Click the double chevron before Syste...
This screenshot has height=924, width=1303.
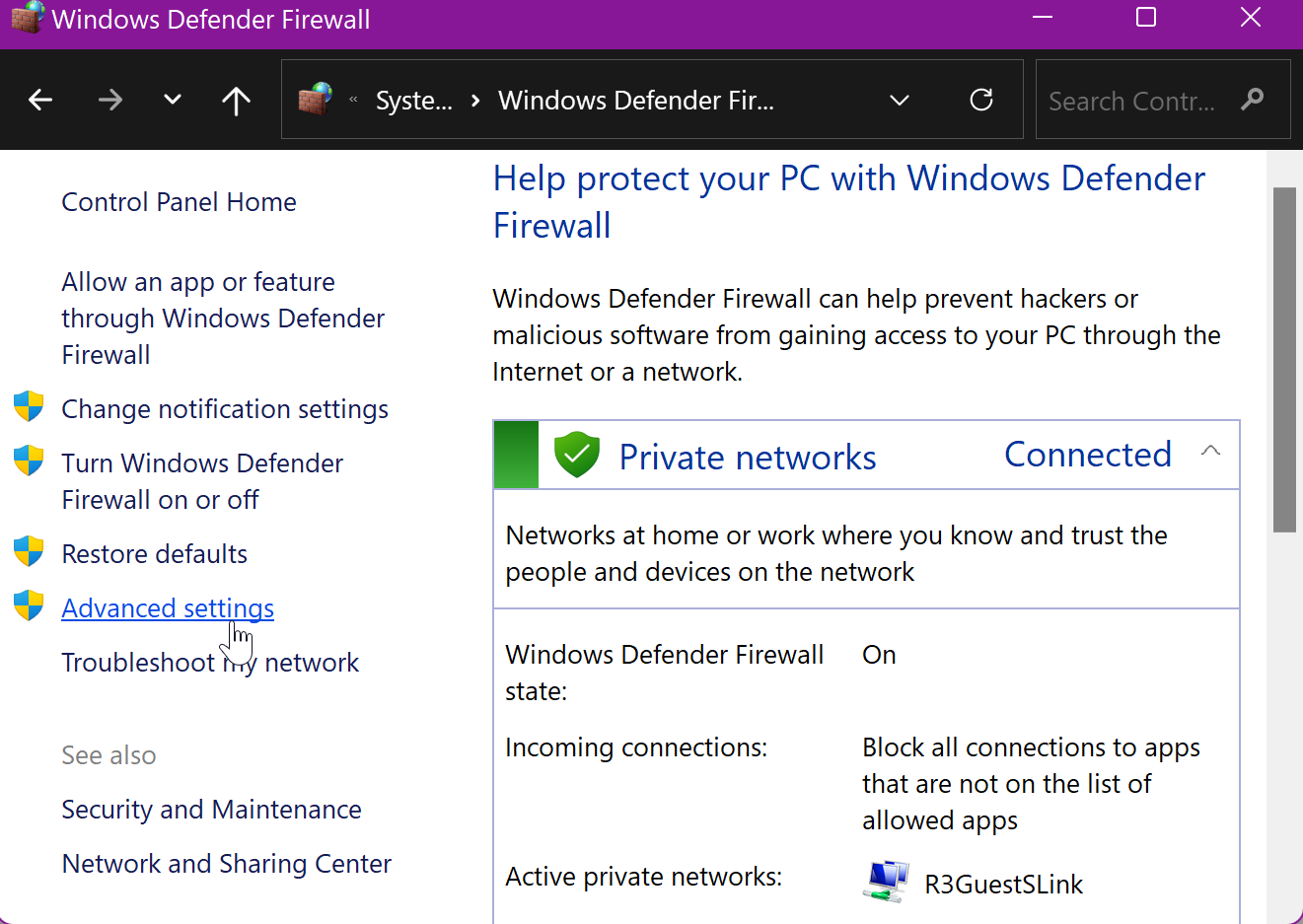(x=353, y=100)
